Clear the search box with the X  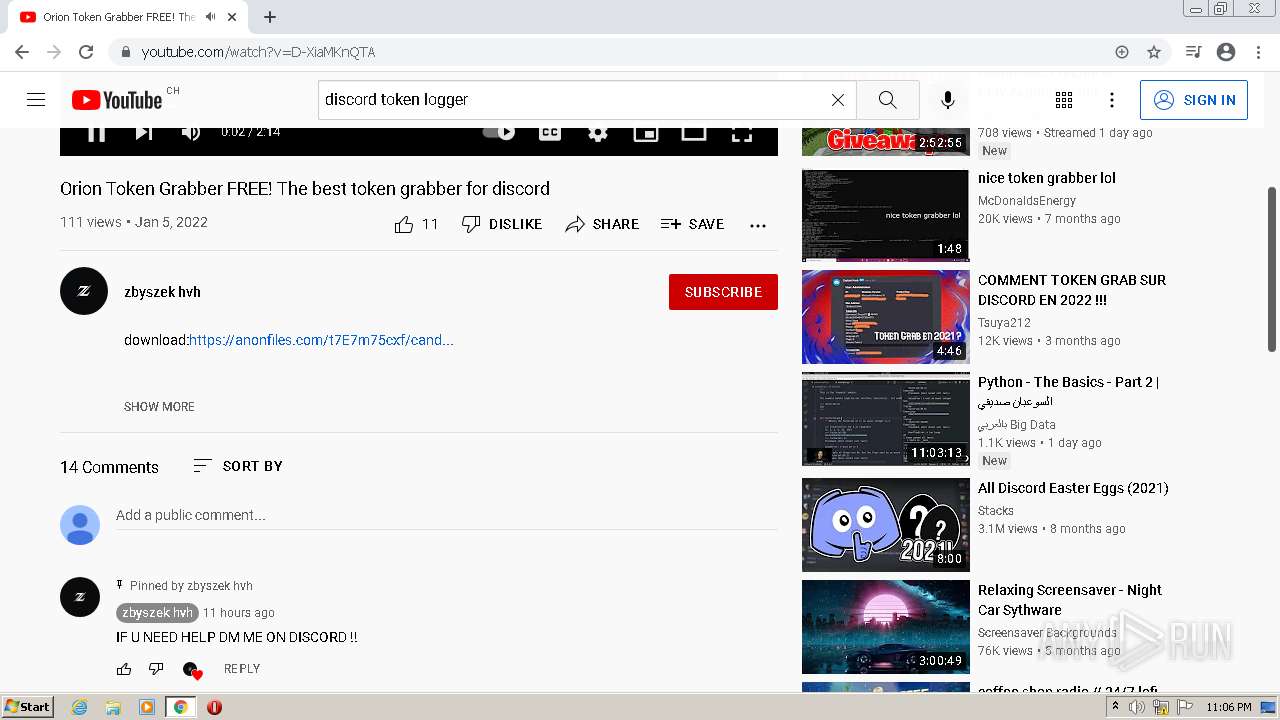tap(838, 100)
